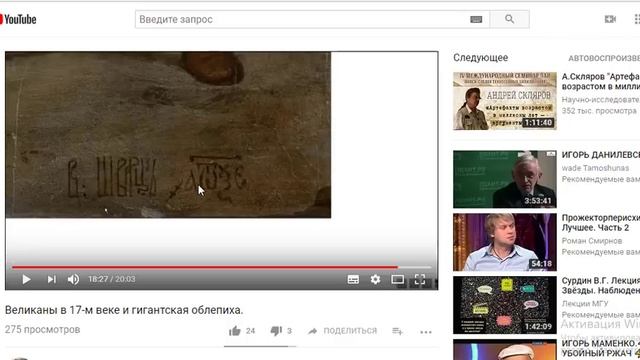Mute the video volume speaker icon
640x360 pixels.
click(x=73, y=279)
